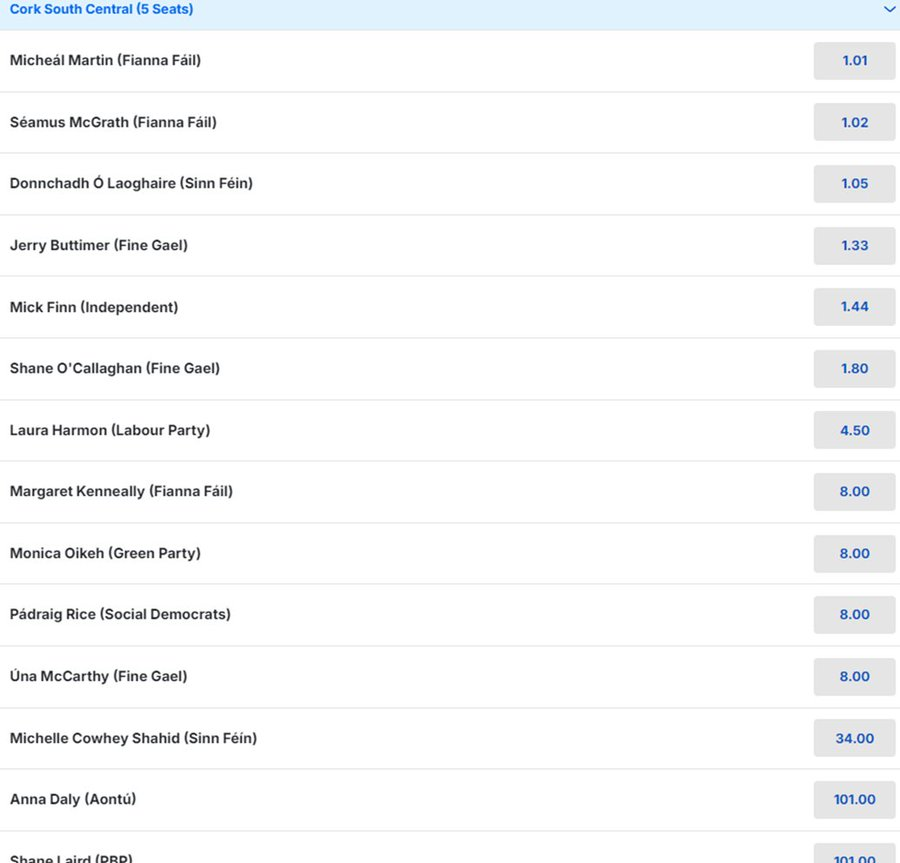Click the name Shane O'Callaghan (Fine Gael)
Screen dimensions: 900x863
(x=115, y=368)
